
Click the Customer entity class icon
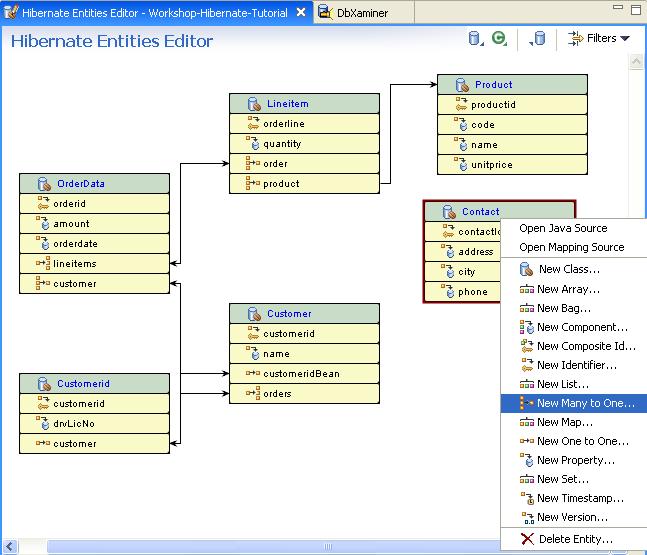tap(254, 314)
